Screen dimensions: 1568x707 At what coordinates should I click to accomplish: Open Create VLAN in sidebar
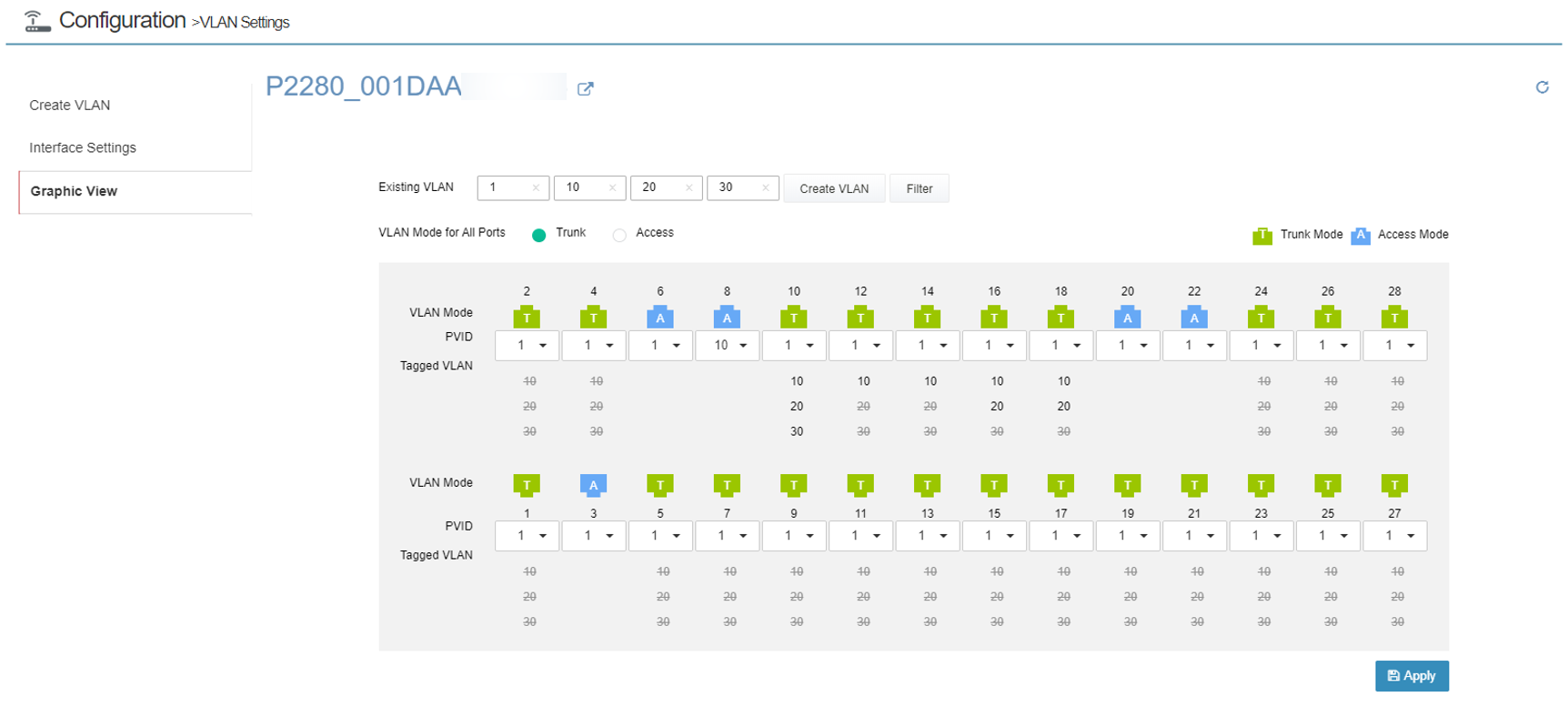click(70, 106)
